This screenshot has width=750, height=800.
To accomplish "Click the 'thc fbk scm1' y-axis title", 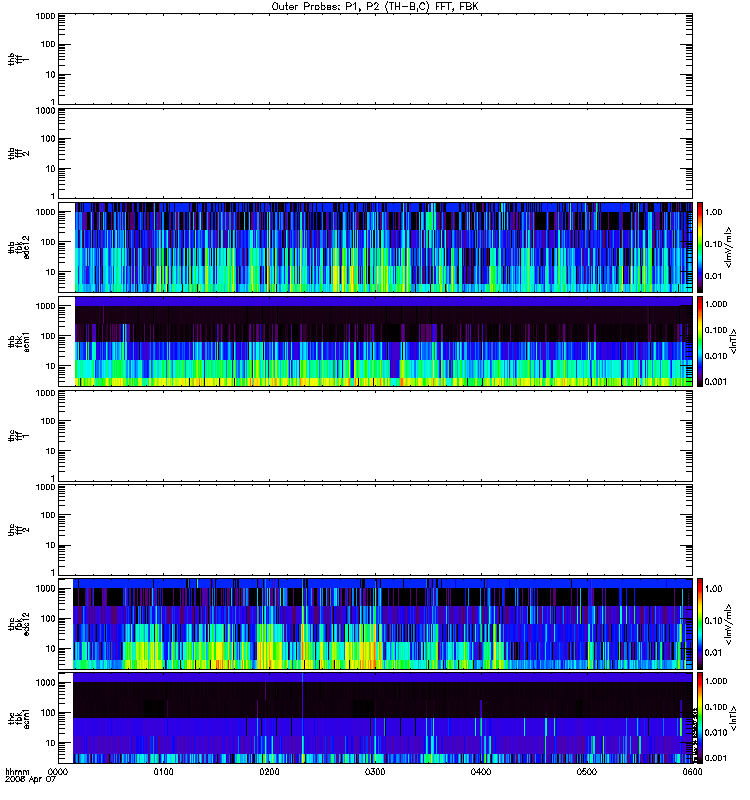I will pos(18,718).
